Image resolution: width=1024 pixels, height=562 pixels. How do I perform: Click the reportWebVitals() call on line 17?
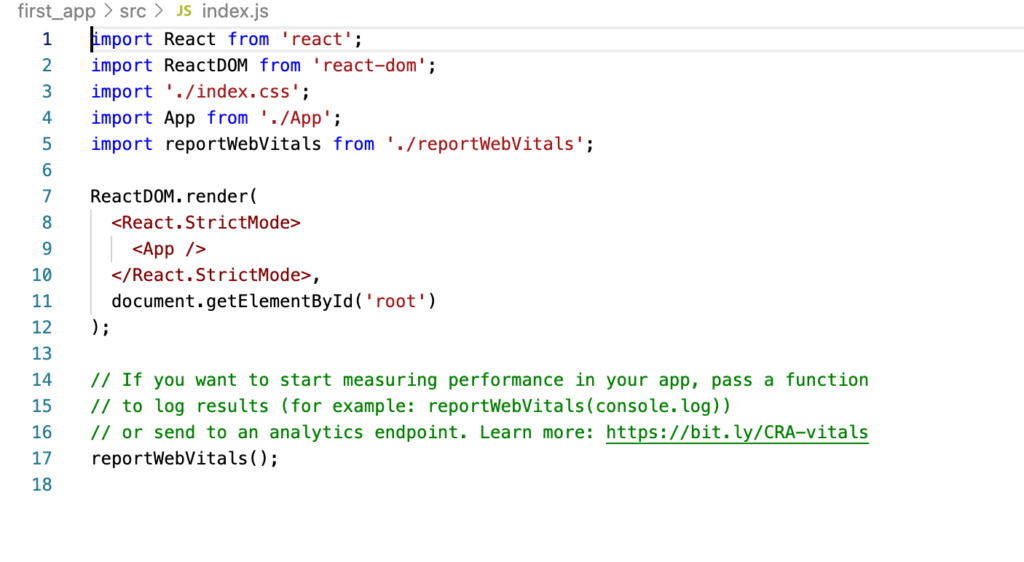click(x=184, y=459)
